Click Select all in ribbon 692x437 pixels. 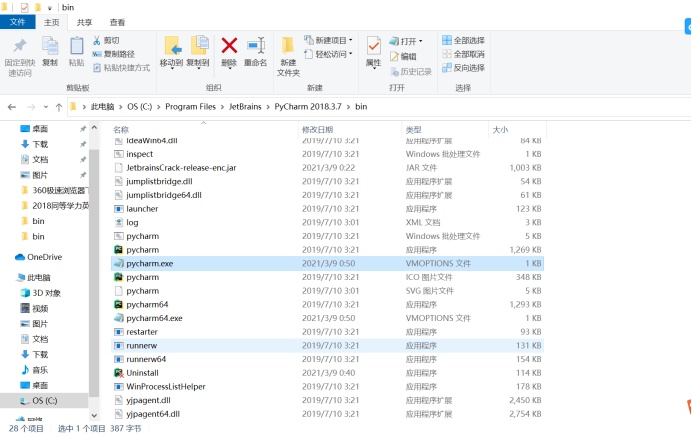463,41
